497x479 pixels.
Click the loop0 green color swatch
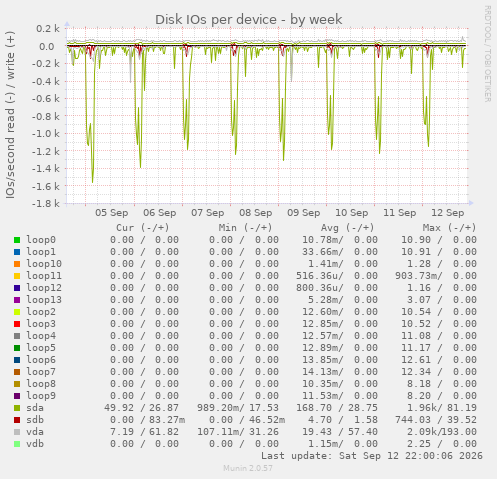(17, 240)
